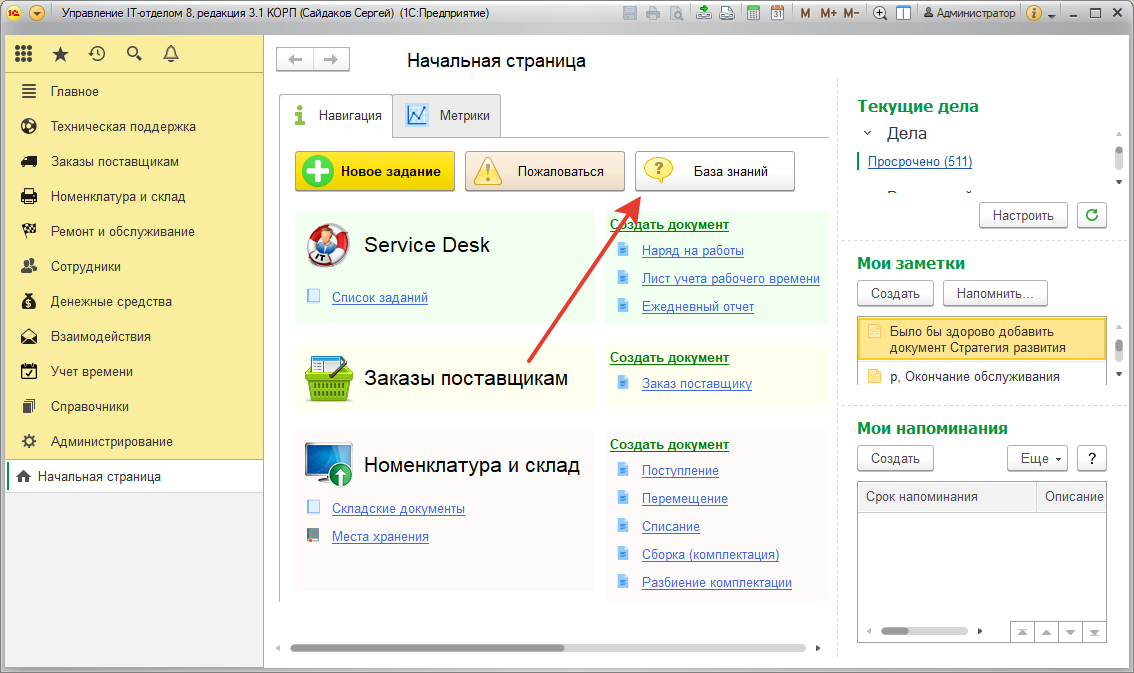Click the zoom scale magnifier icon
This screenshot has height=673, width=1134.
tap(879, 13)
